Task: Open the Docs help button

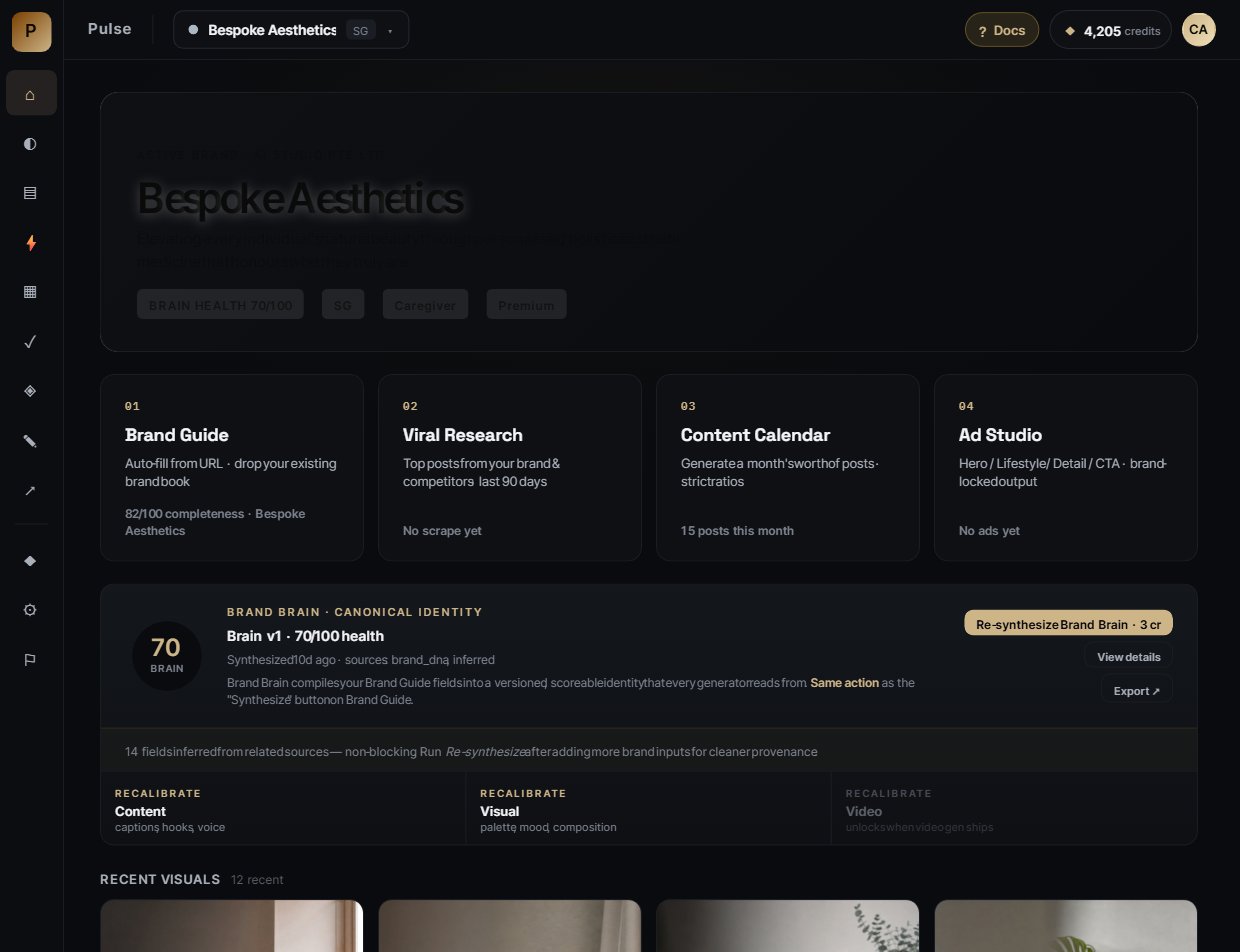Action: 1002,30
